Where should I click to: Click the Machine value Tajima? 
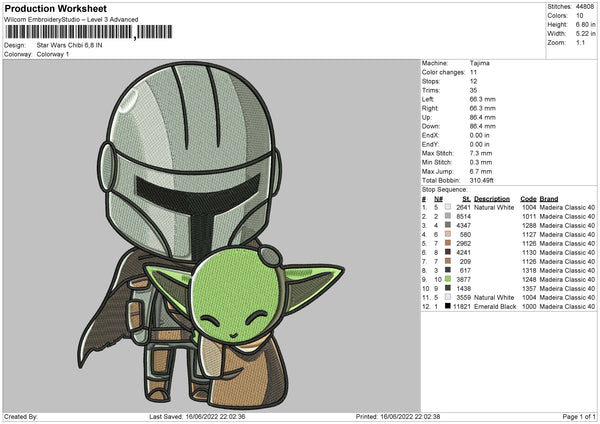(479, 63)
